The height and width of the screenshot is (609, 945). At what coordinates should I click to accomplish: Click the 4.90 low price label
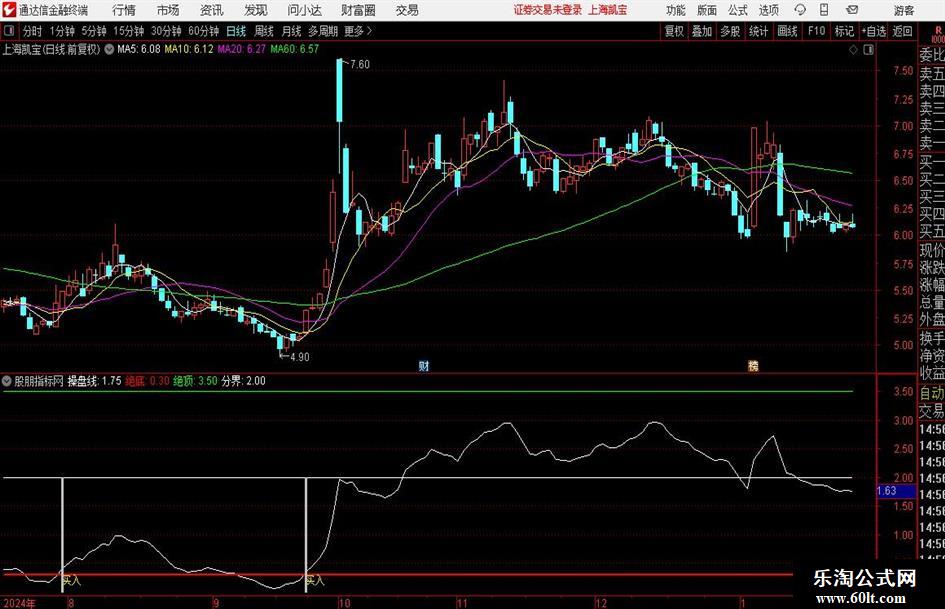click(300, 357)
